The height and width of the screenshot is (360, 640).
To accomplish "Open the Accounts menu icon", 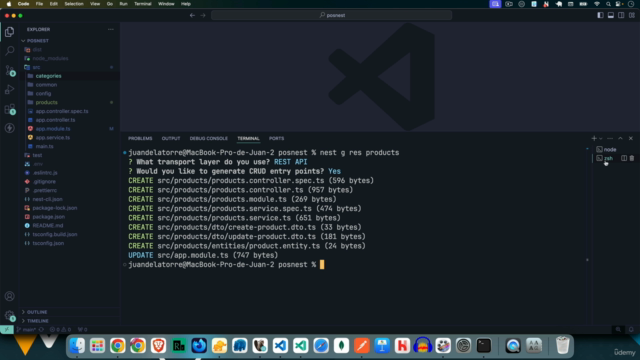I will (9, 296).
